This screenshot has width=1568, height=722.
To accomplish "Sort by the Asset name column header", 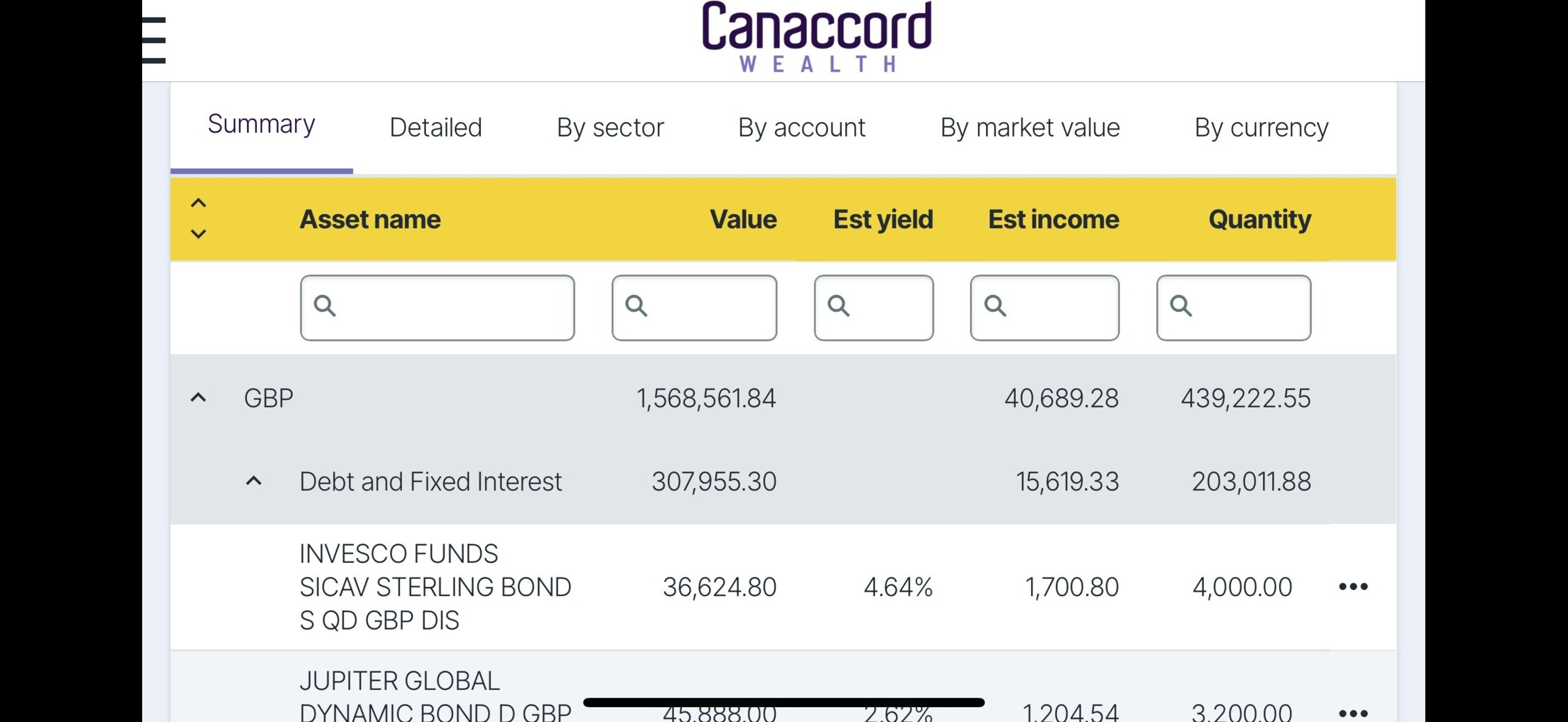I will (x=370, y=219).
